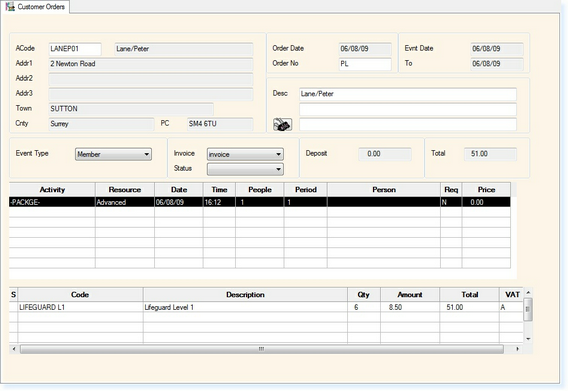The height and width of the screenshot is (391, 568).
Task: Click the Total field showing 51.00
Action: [x=490, y=154]
